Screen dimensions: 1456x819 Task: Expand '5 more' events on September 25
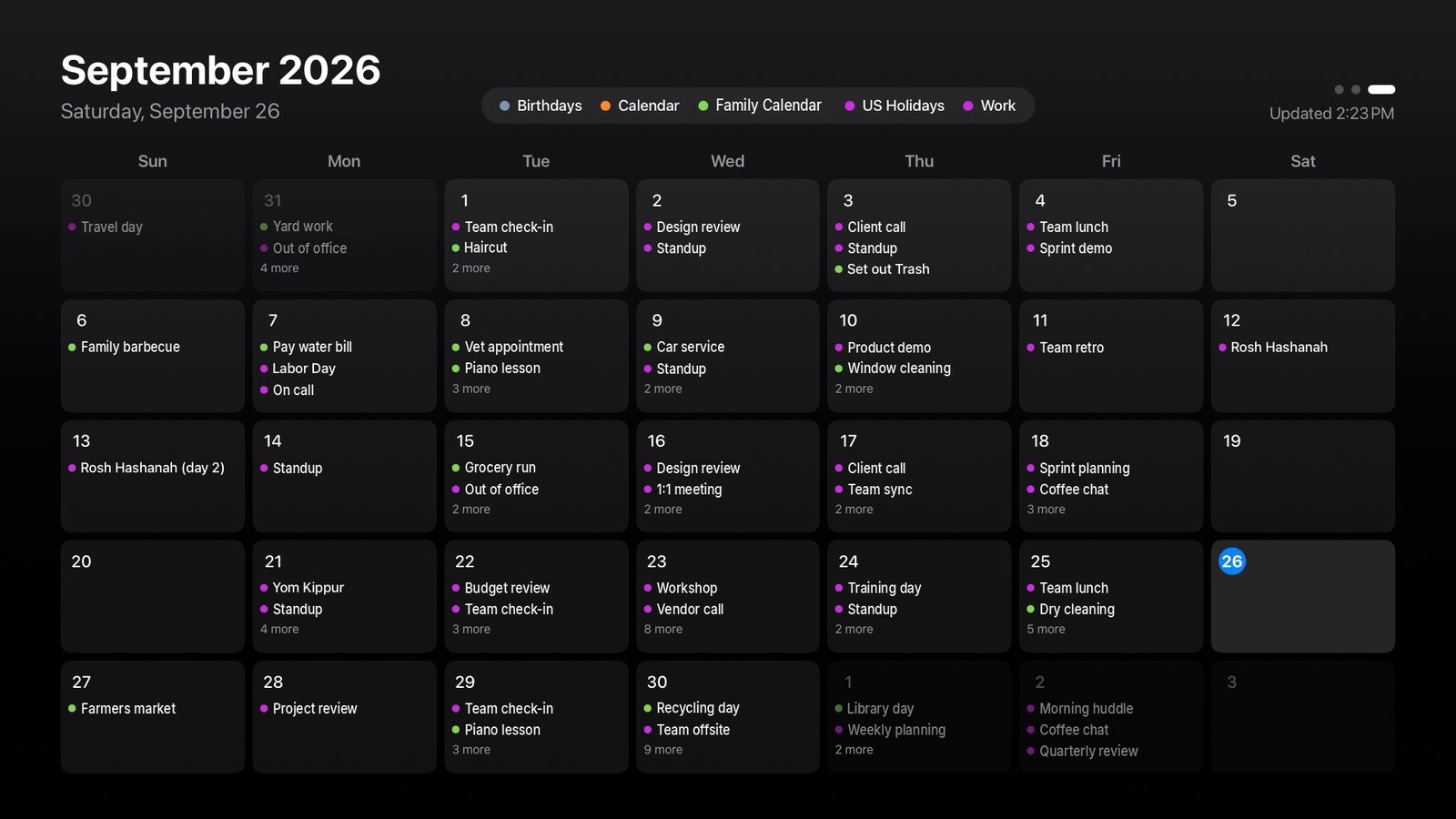click(x=1046, y=630)
